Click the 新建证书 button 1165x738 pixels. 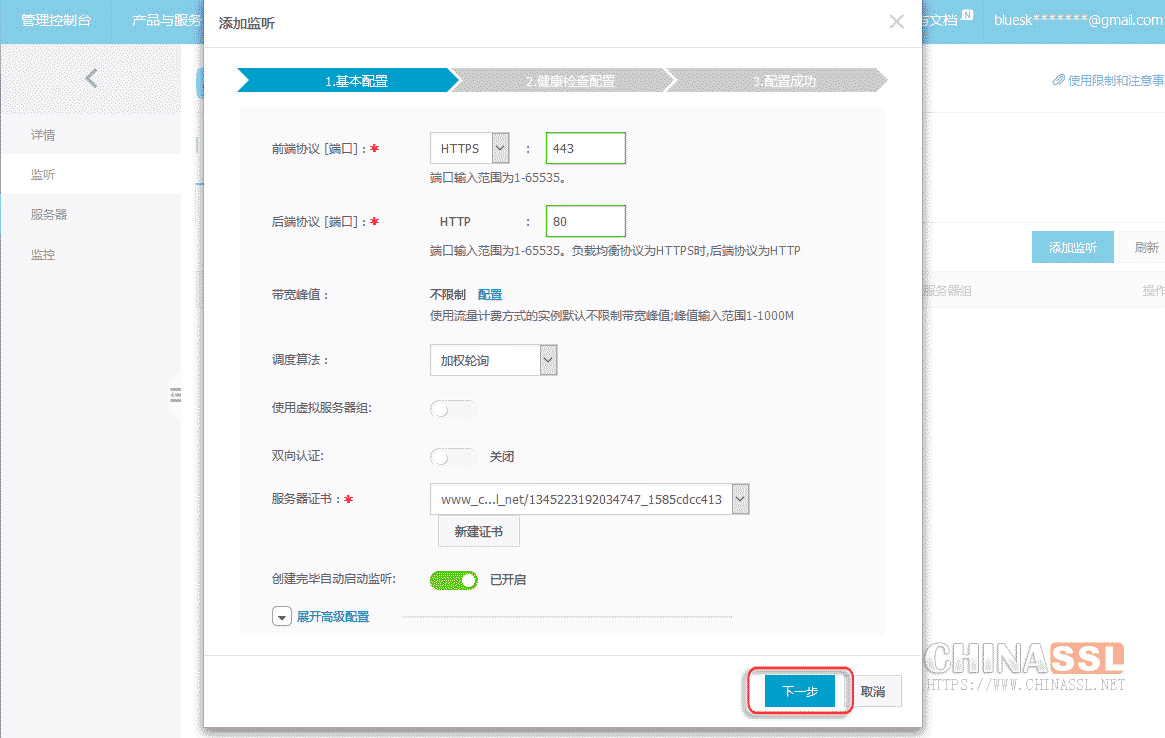(478, 532)
